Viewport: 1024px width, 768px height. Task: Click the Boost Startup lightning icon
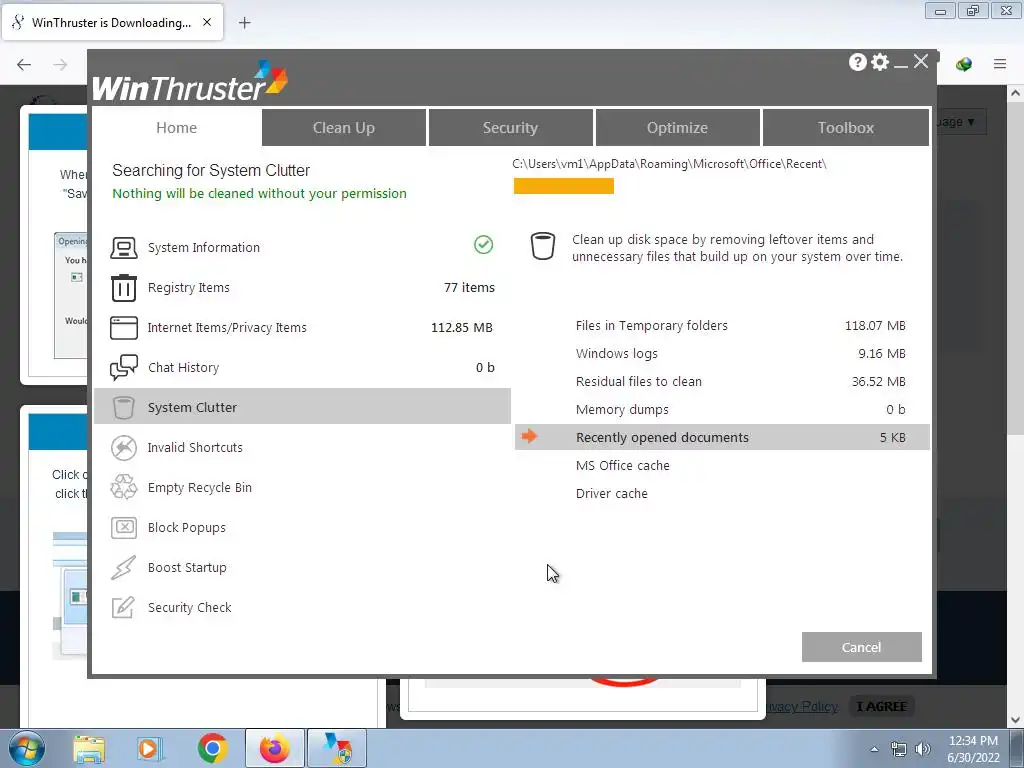click(x=123, y=568)
